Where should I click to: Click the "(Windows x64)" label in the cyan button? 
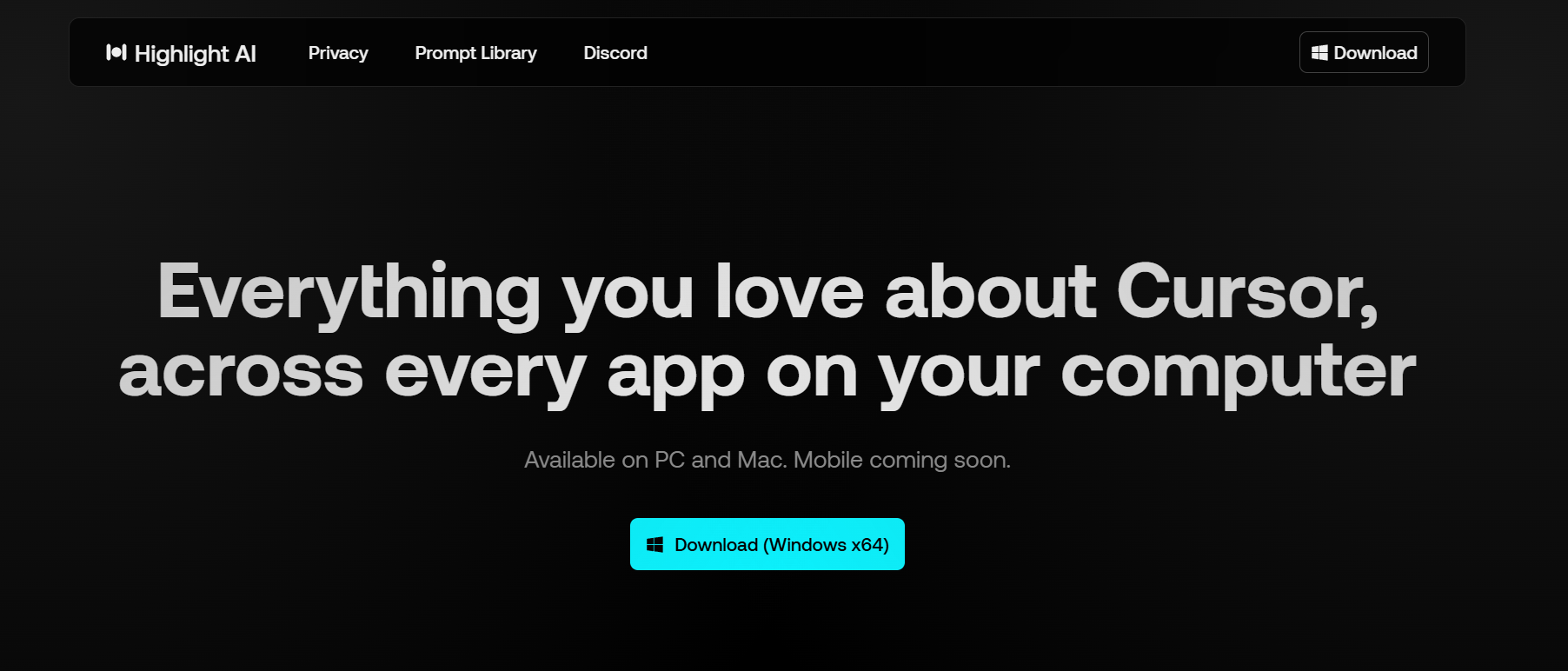(x=826, y=545)
